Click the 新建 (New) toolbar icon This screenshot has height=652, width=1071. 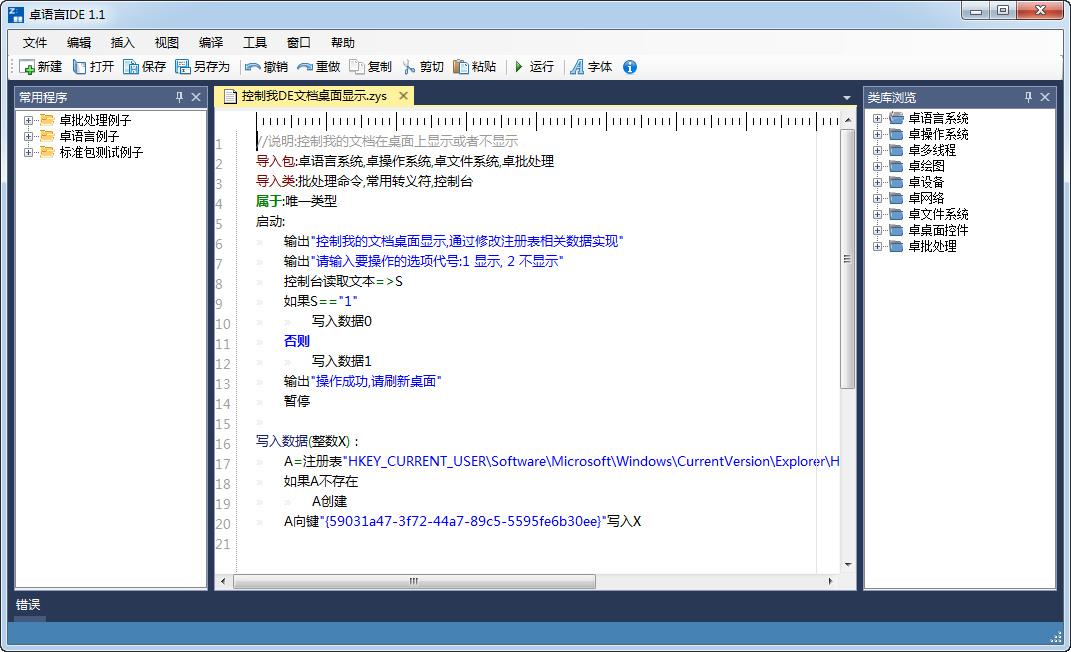coord(27,67)
